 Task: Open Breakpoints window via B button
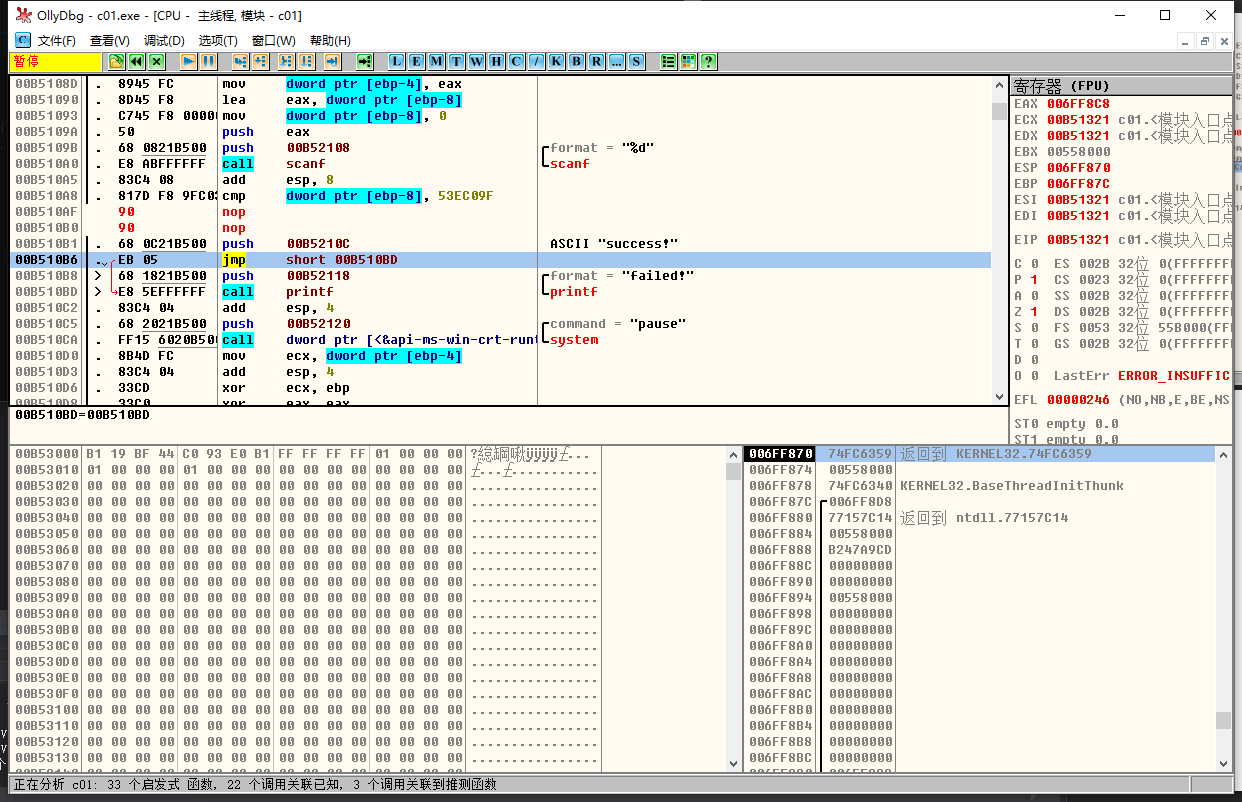576,61
